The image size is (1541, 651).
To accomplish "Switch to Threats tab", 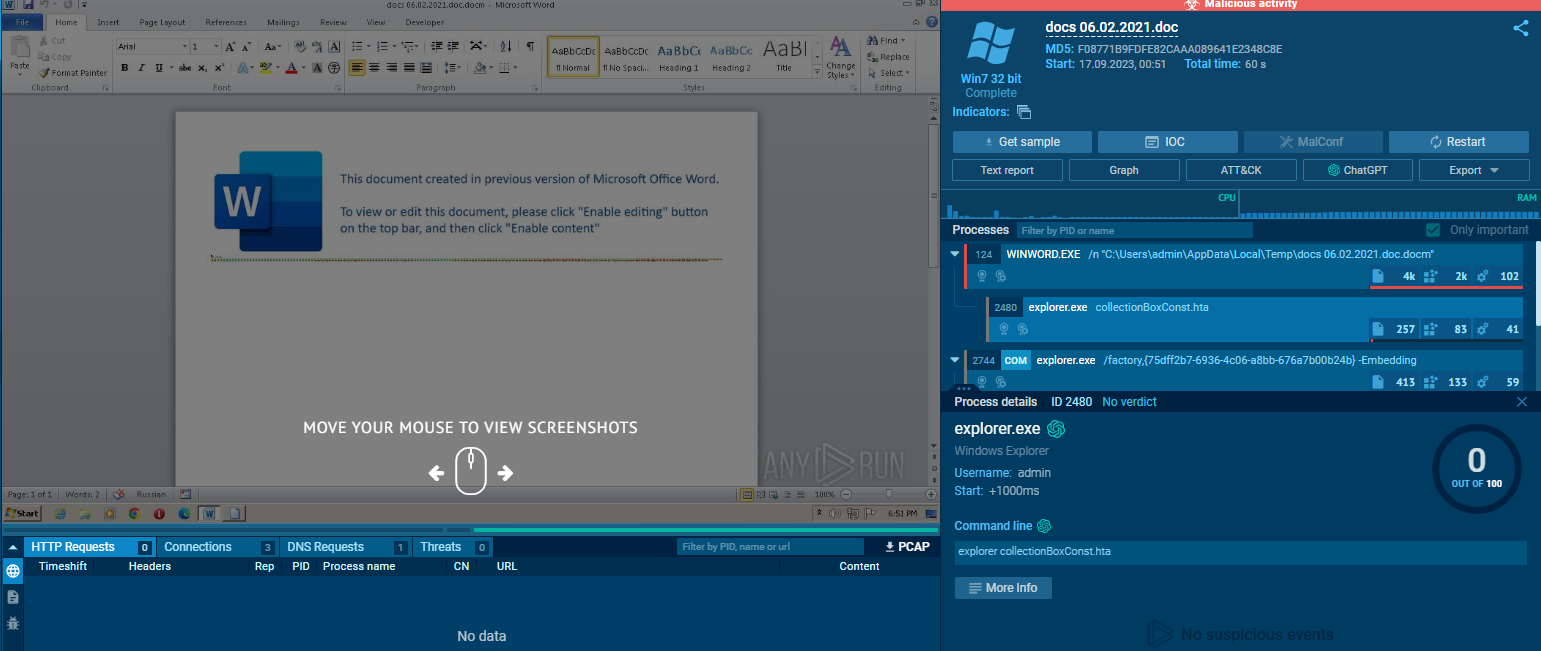I will [452, 547].
